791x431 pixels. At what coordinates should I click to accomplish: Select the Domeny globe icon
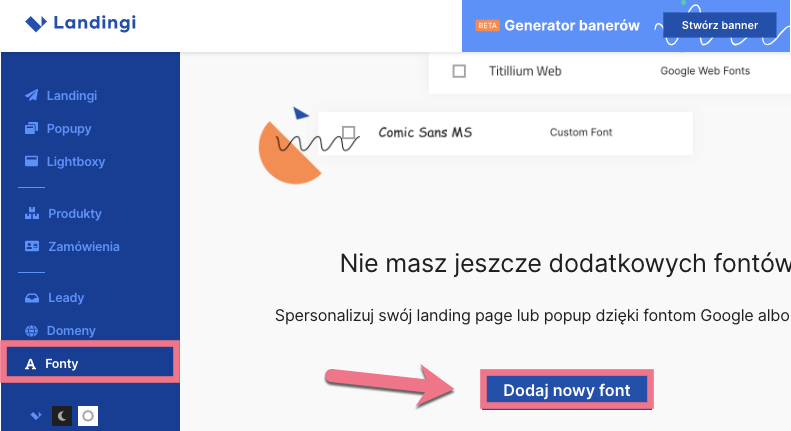31,331
